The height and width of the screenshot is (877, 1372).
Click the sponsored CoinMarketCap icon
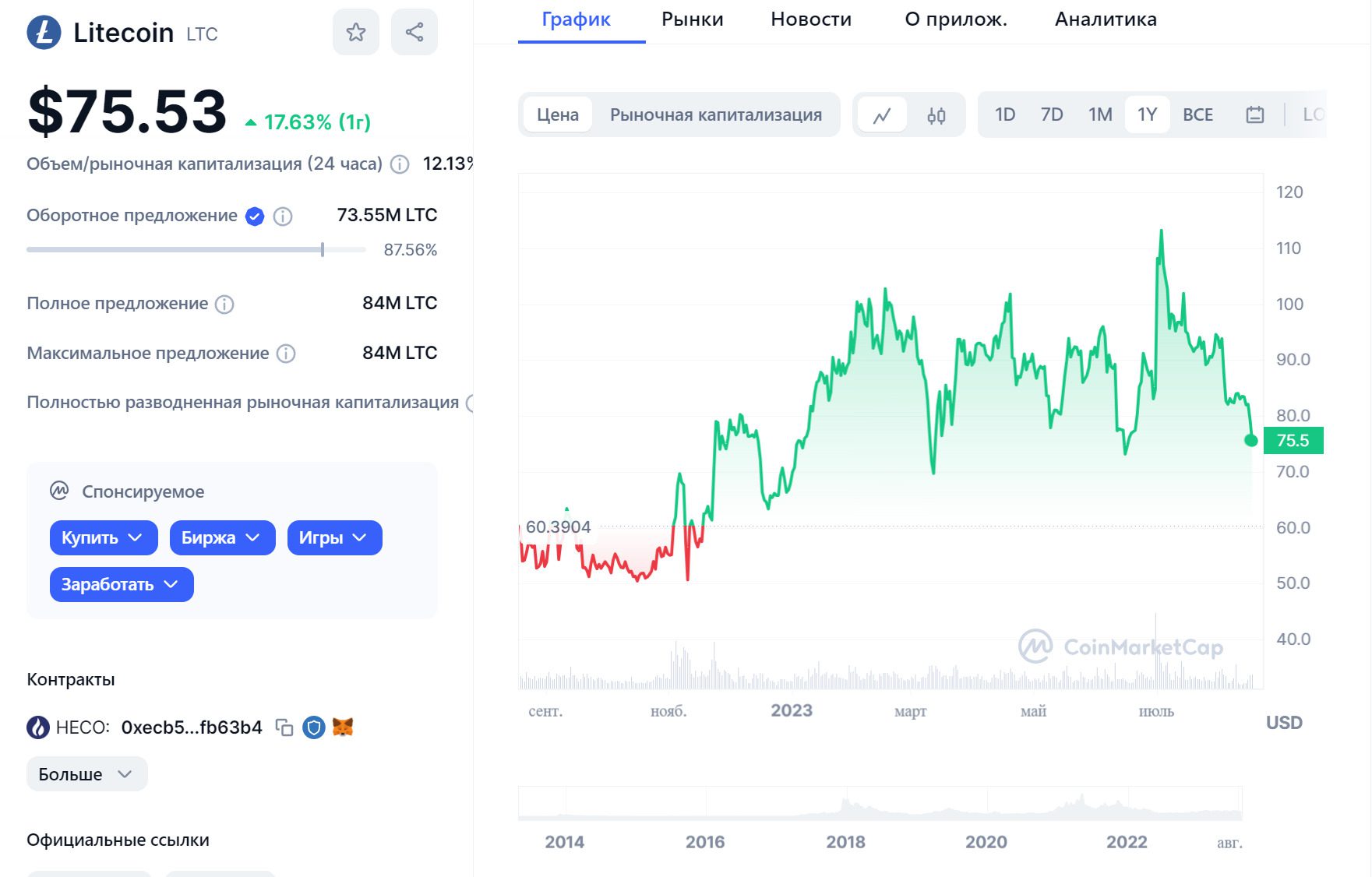[59, 491]
